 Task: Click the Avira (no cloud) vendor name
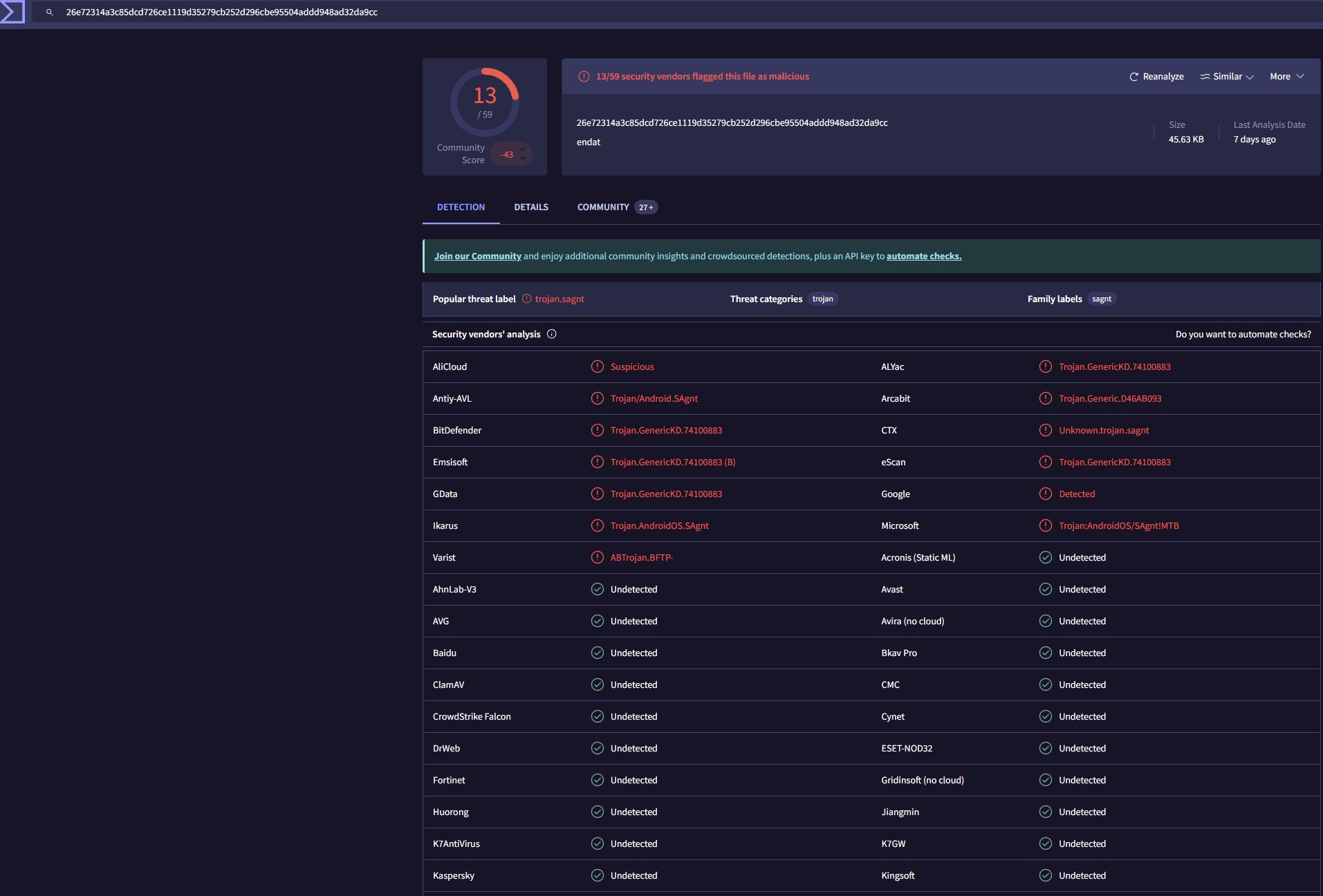[912, 622]
